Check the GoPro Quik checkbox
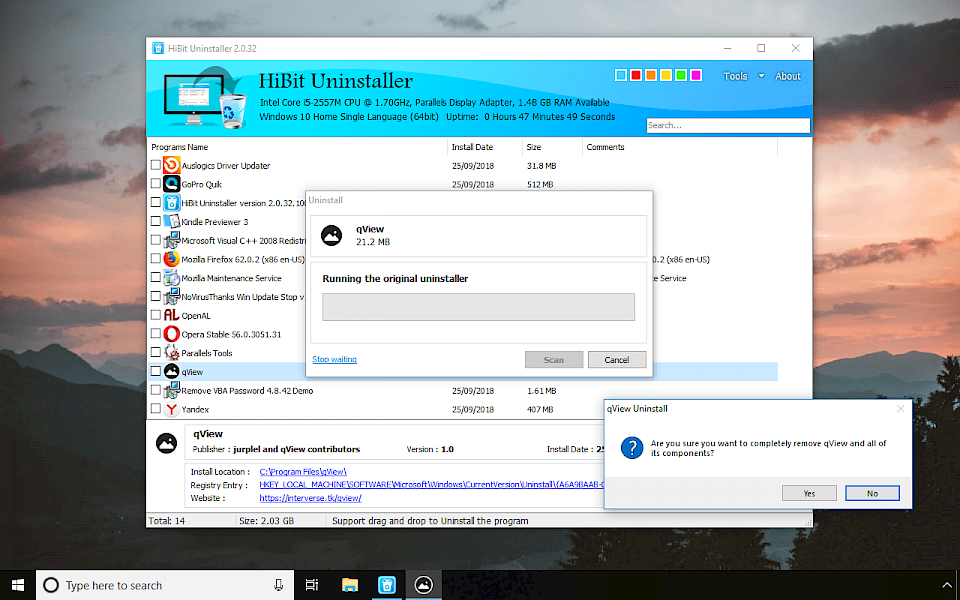Image resolution: width=960 pixels, height=600 pixels. tap(156, 183)
